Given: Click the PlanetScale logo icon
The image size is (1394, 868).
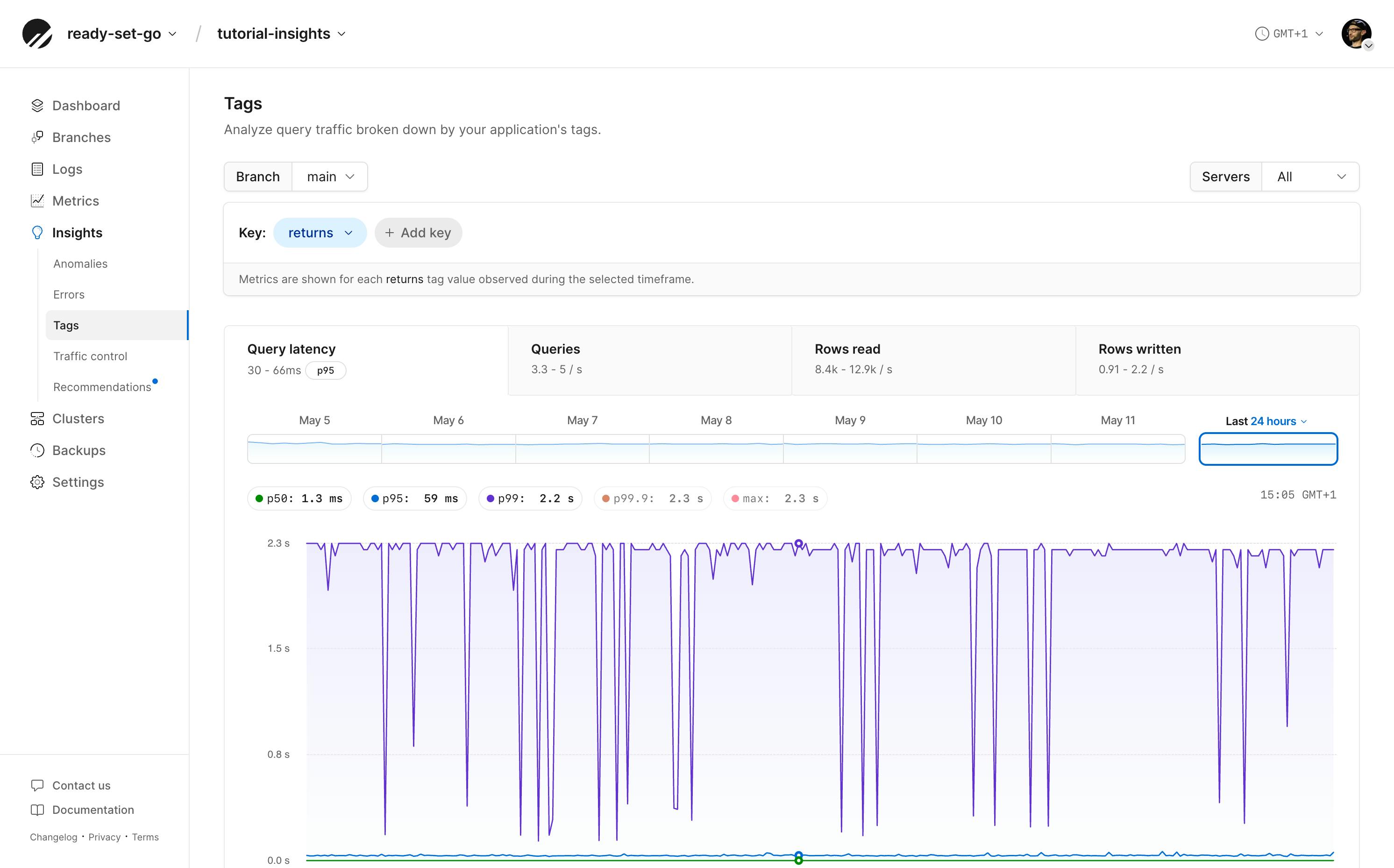Looking at the screenshot, I should tap(37, 34).
